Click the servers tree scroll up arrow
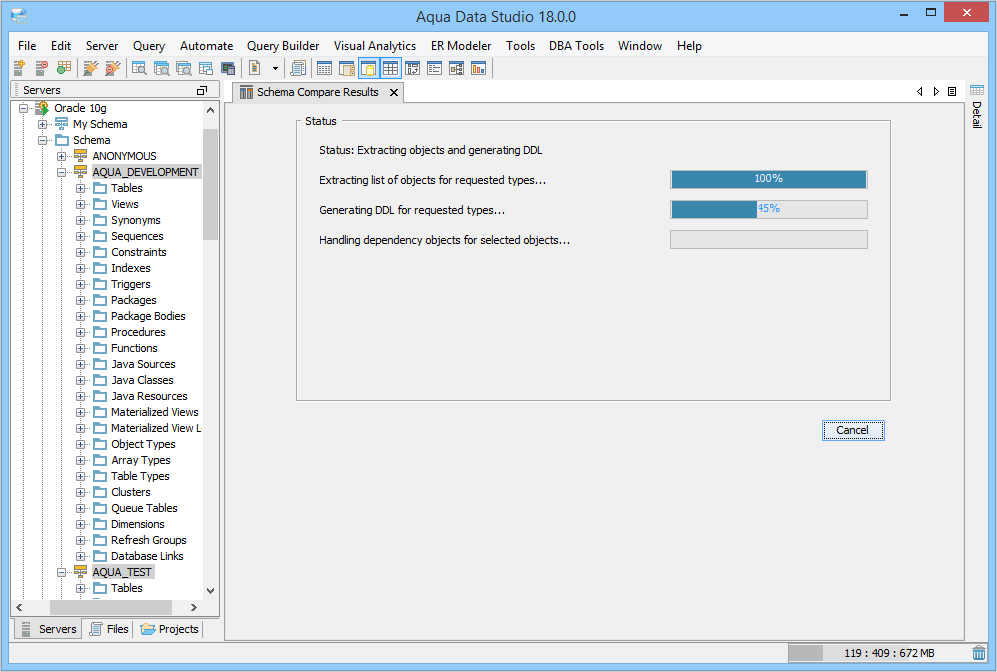This screenshot has width=997, height=672. (210, 110)
